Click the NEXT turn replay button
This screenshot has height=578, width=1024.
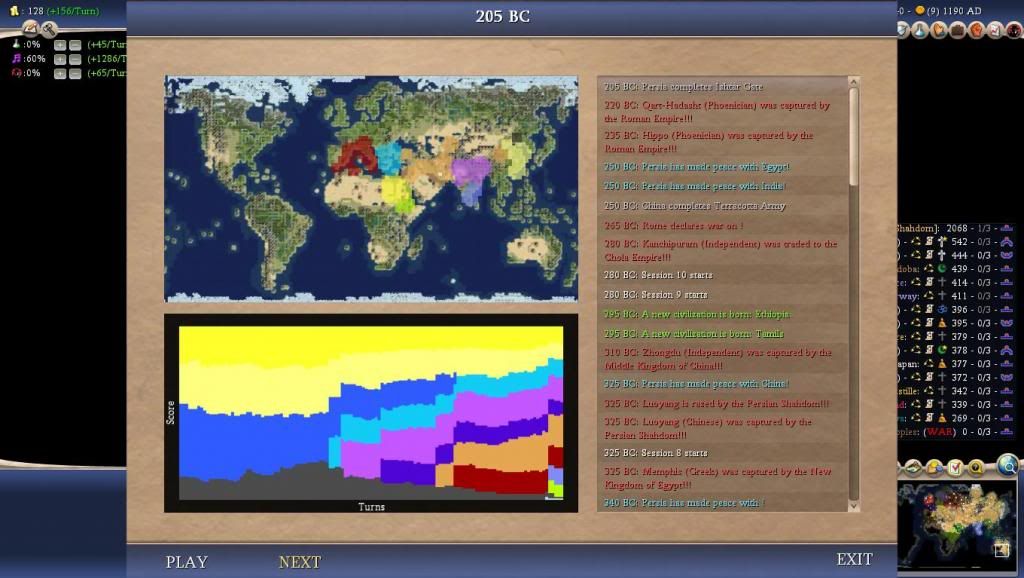(x=300, y=562)
